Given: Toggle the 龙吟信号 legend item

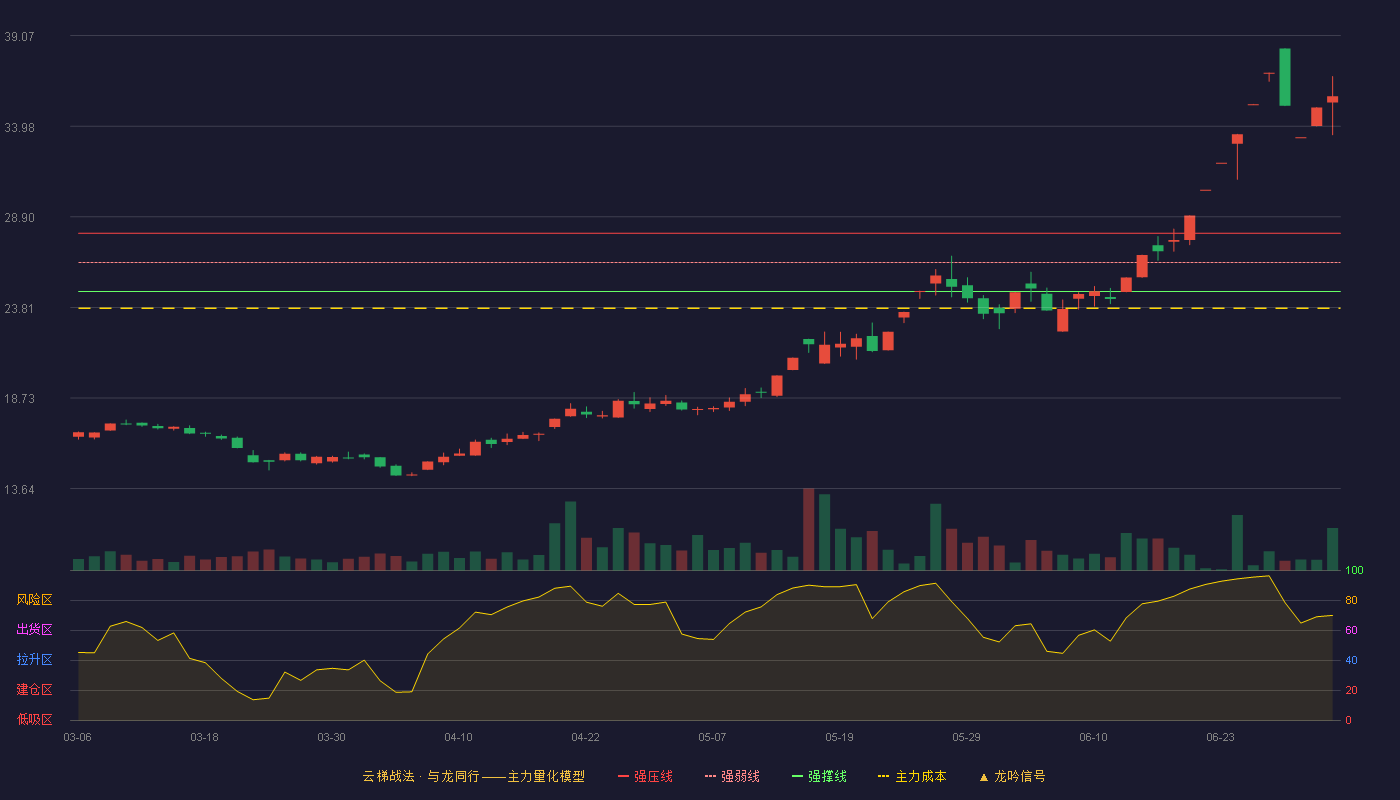Looking at the screenshot, I should click(x=1012, y=776).
